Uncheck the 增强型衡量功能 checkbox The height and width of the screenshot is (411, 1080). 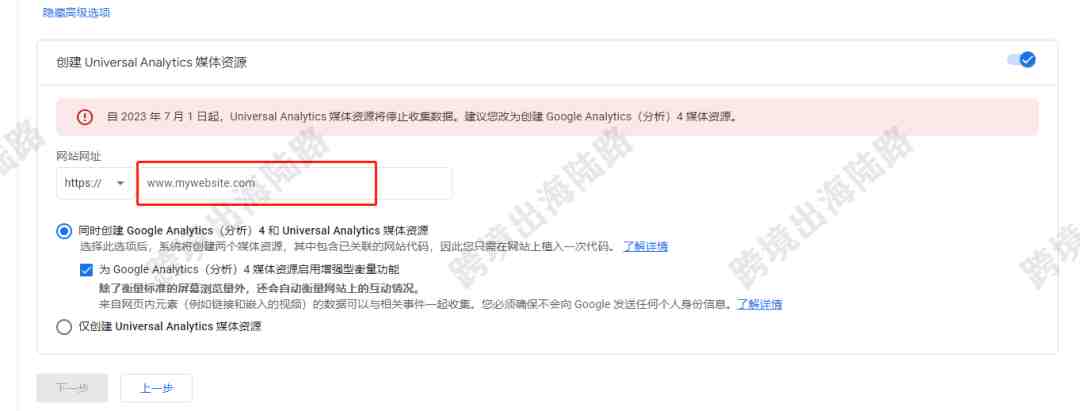coord(86,270)
